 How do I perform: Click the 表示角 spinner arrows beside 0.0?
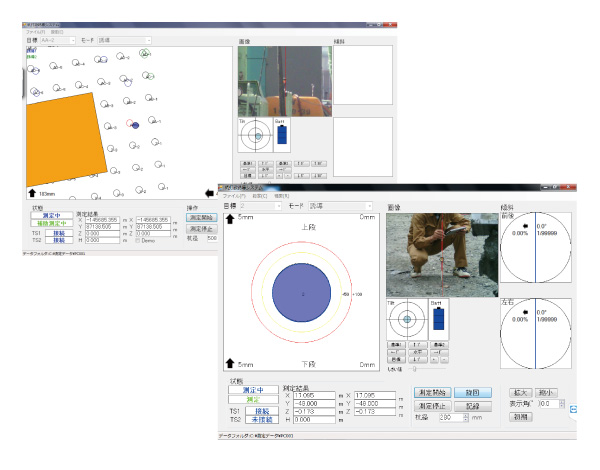tap(562, 404)
